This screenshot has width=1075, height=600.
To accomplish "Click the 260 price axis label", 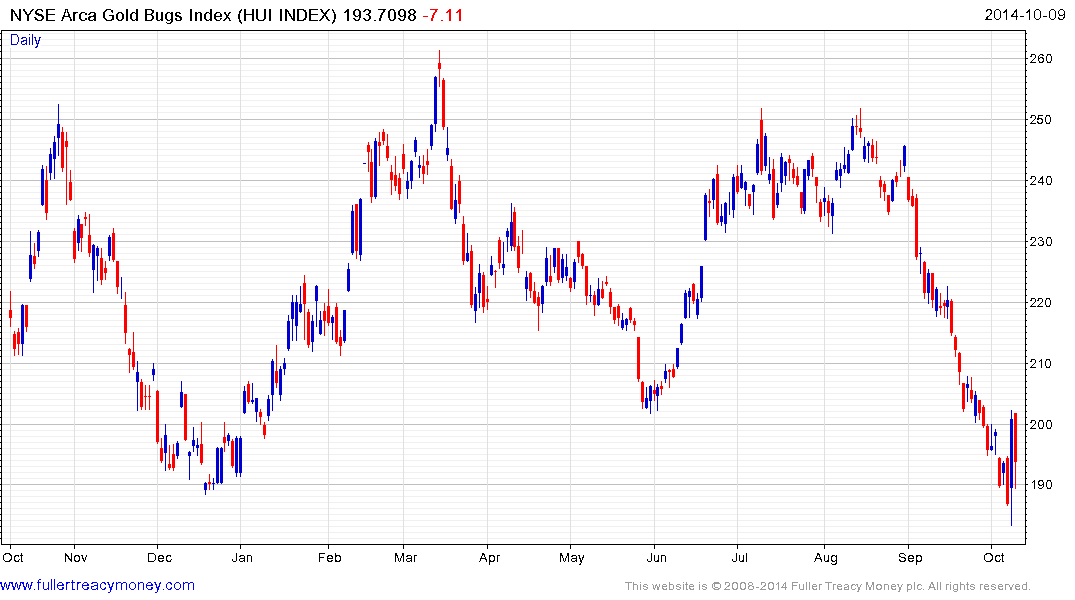I will coord(1041,59).
